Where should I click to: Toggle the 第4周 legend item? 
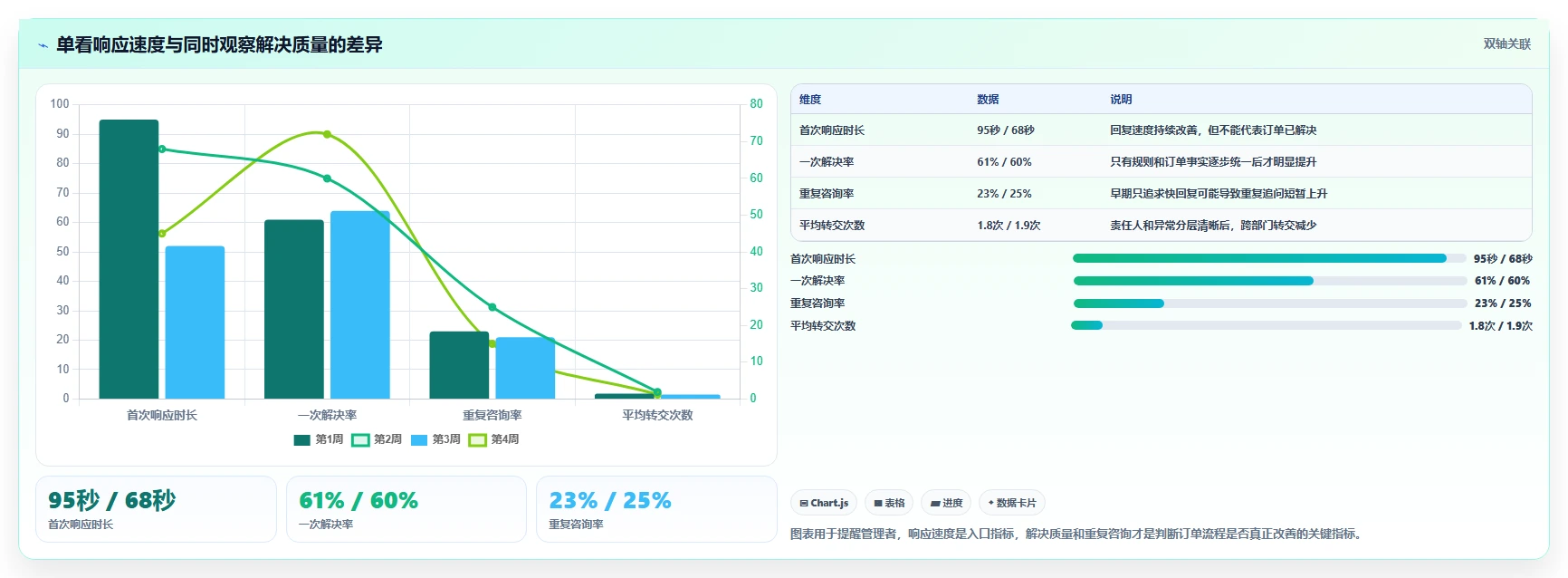point(493,439)
